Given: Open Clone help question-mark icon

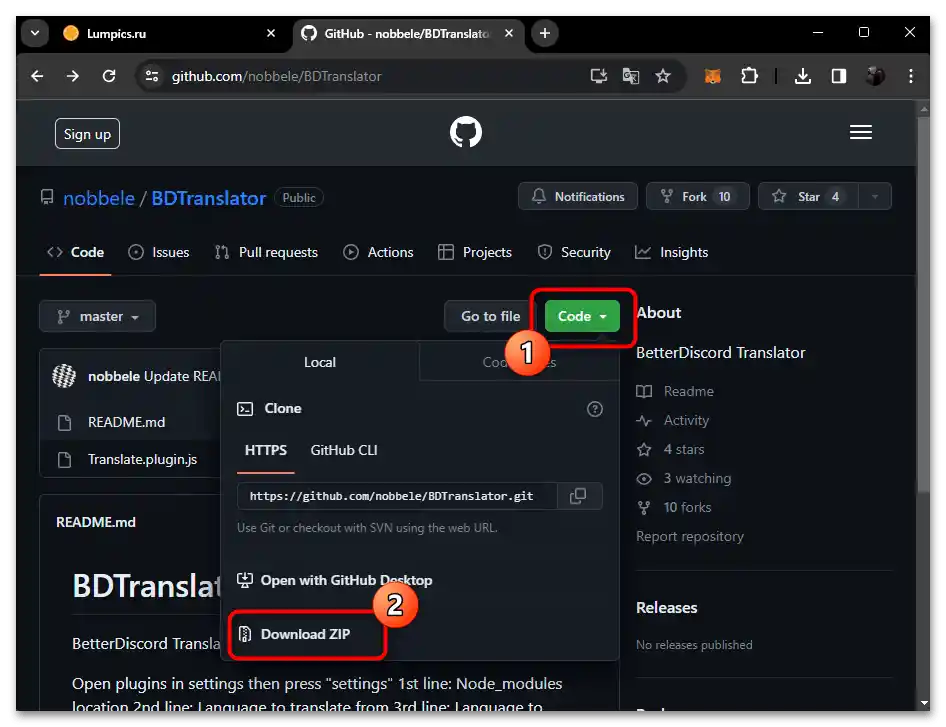Looking at the screenshot, I should [x=595, y=409].
